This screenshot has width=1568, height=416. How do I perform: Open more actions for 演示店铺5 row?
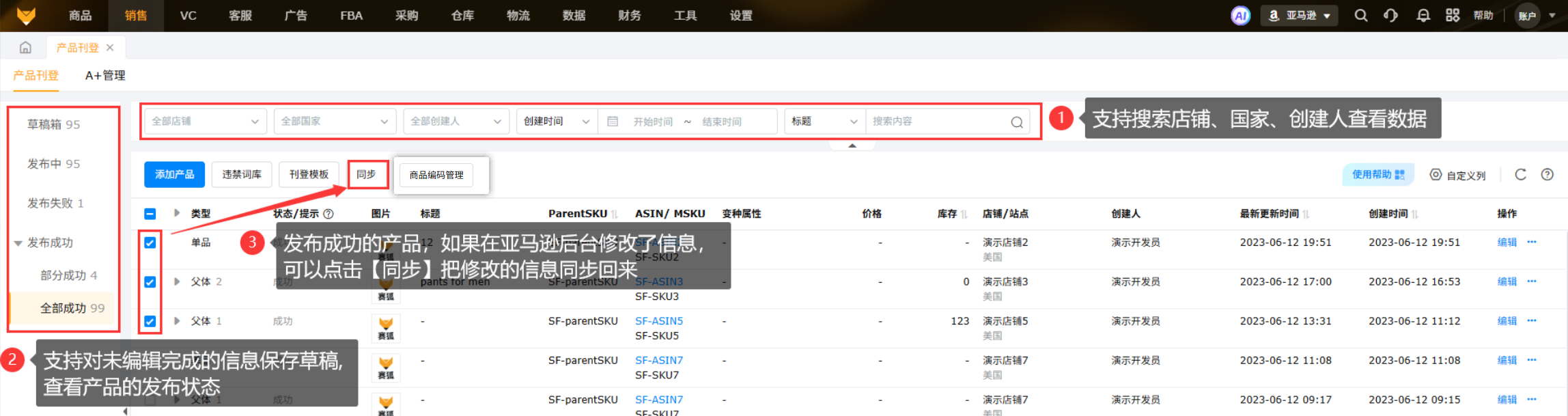(1532, 321)
